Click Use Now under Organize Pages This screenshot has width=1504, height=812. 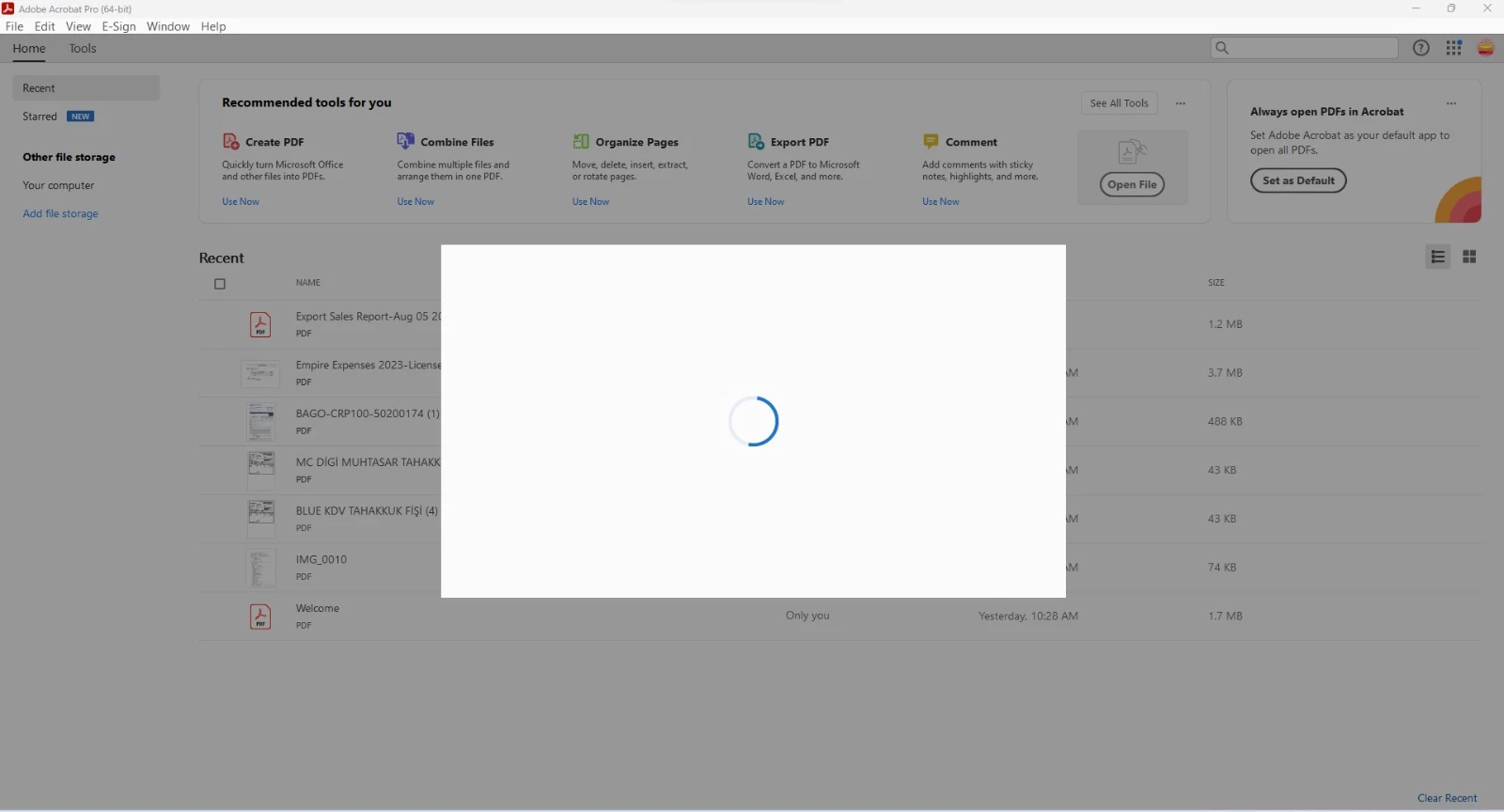click(590, 201)
